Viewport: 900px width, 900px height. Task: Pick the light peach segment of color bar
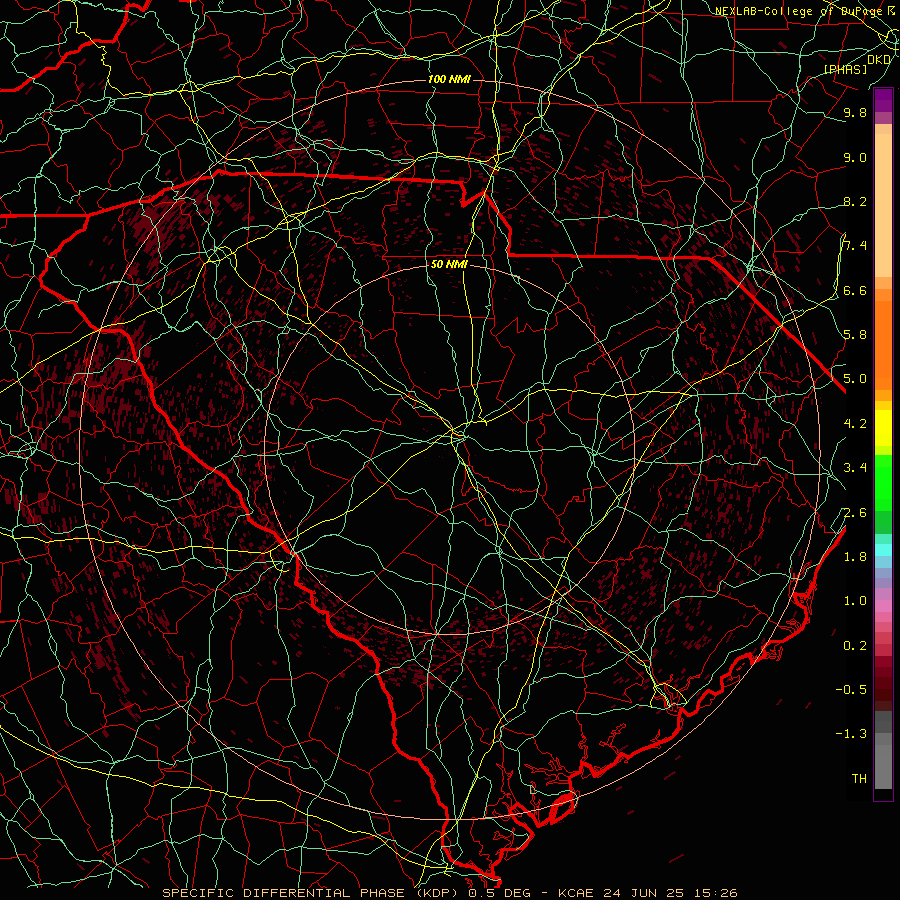tap(883, 205)
